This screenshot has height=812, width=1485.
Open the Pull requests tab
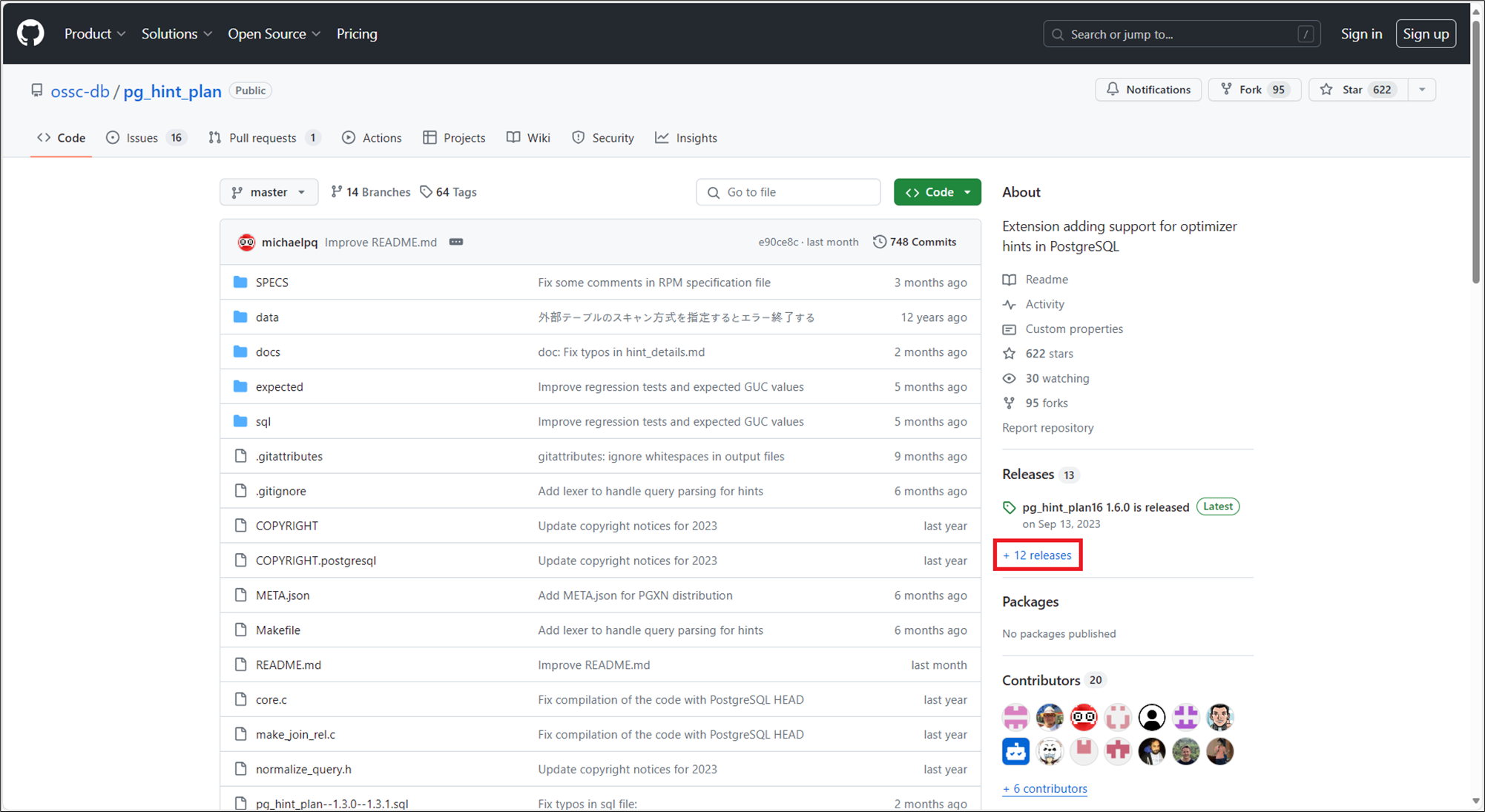click(263, 138)
